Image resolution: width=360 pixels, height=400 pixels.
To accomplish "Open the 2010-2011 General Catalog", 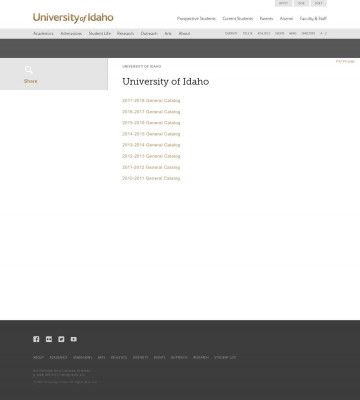I will [x=151, y=178].
